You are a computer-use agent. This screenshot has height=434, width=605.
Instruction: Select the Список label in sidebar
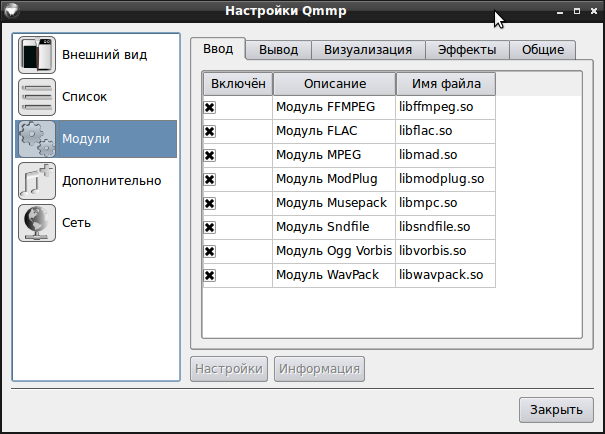(x=84, y=97)
